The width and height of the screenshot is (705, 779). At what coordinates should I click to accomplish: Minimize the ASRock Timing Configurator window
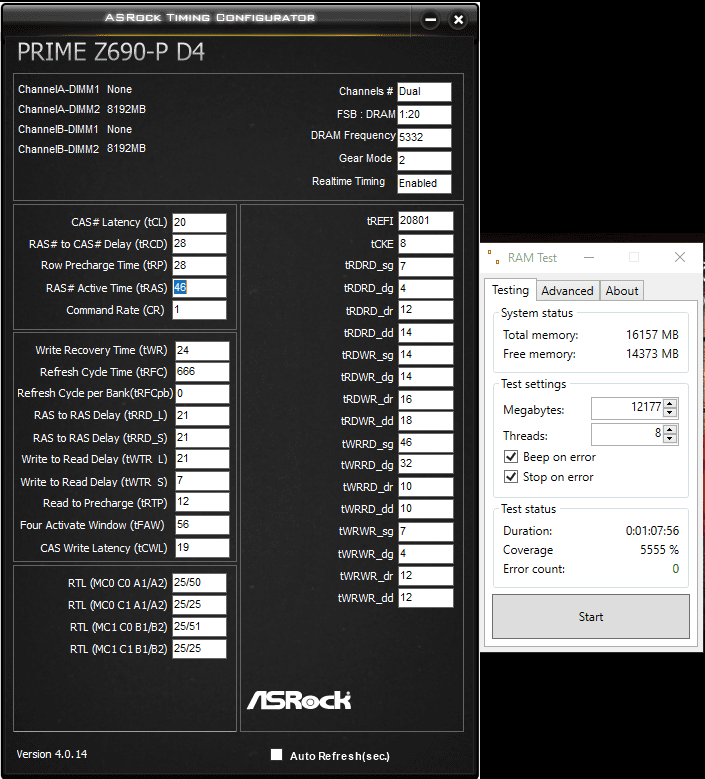coord(430,20)
